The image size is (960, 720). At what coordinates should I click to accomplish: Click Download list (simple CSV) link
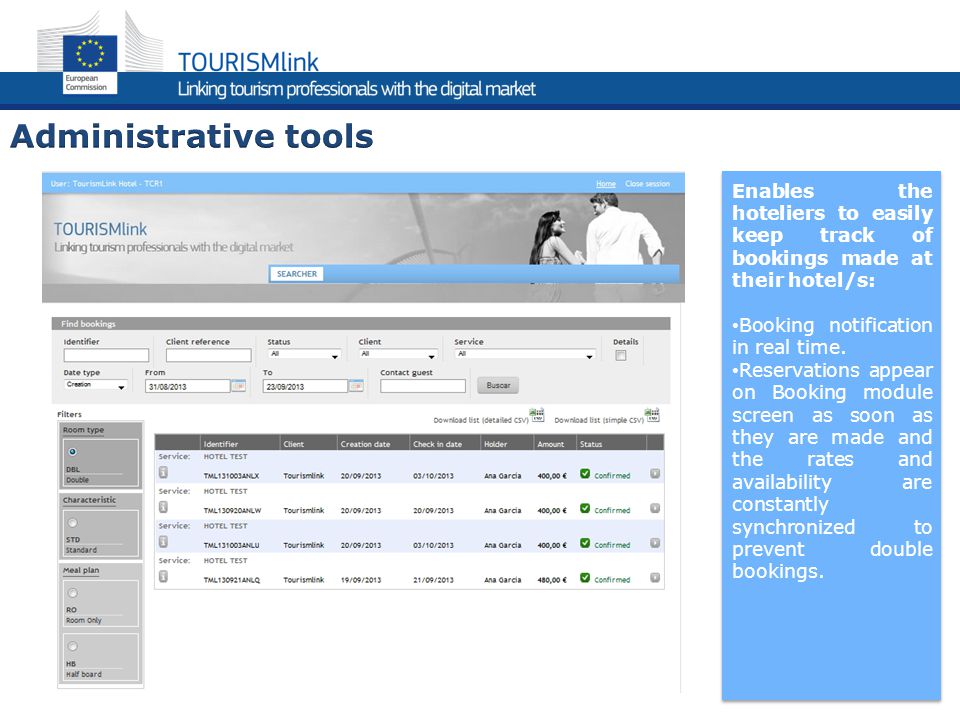tap(599, 420)
